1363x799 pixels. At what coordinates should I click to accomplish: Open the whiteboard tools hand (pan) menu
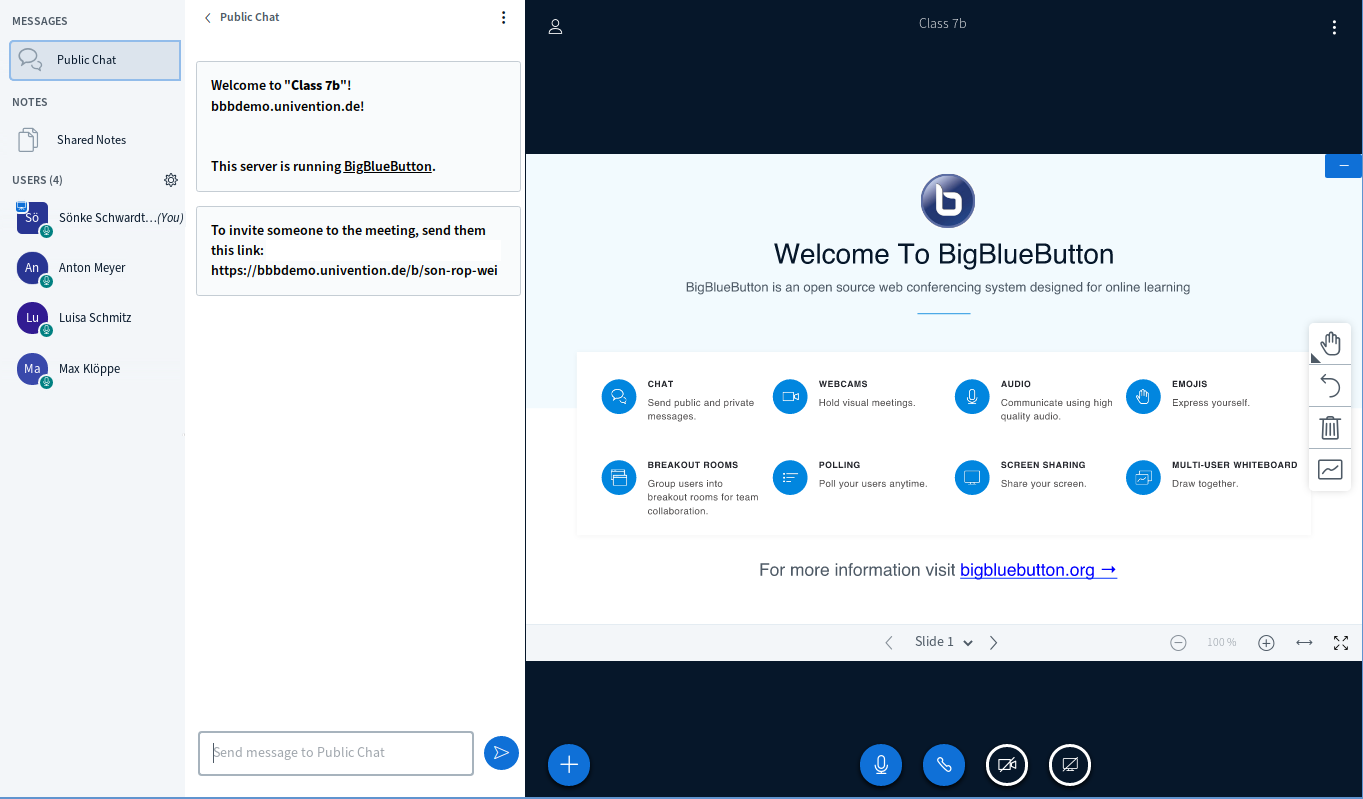click(1330, 344)
